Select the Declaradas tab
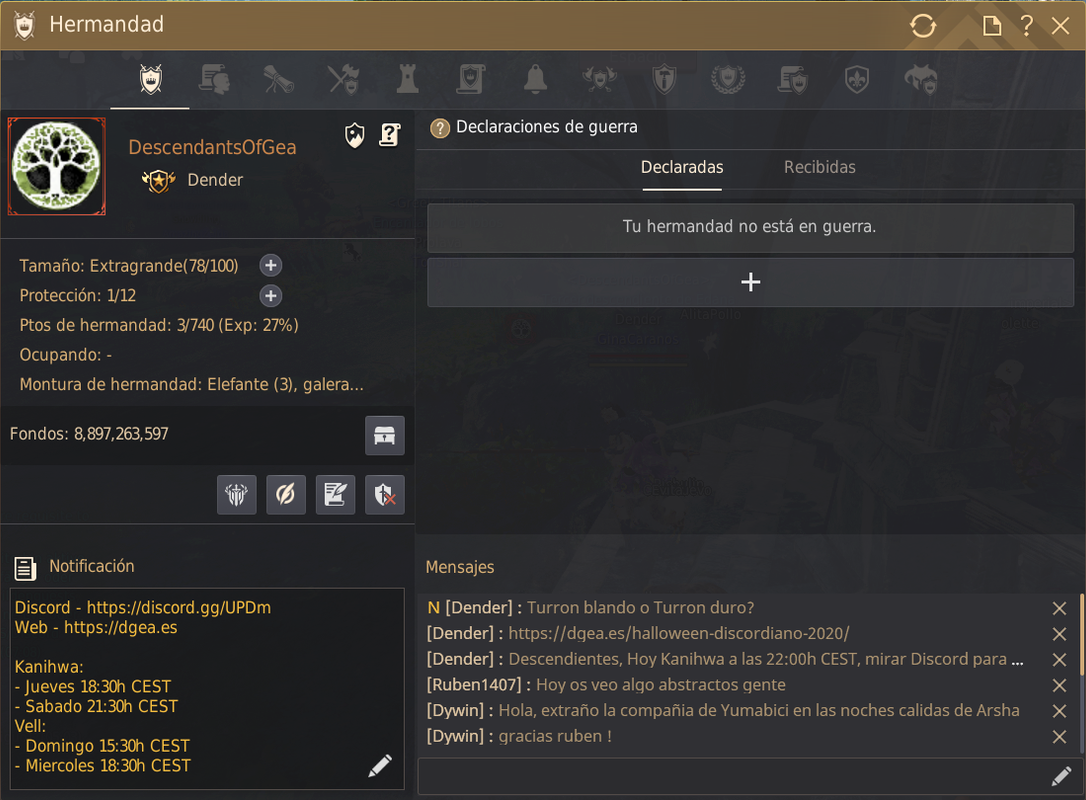The image size is (1086, 800). point(682,168)
